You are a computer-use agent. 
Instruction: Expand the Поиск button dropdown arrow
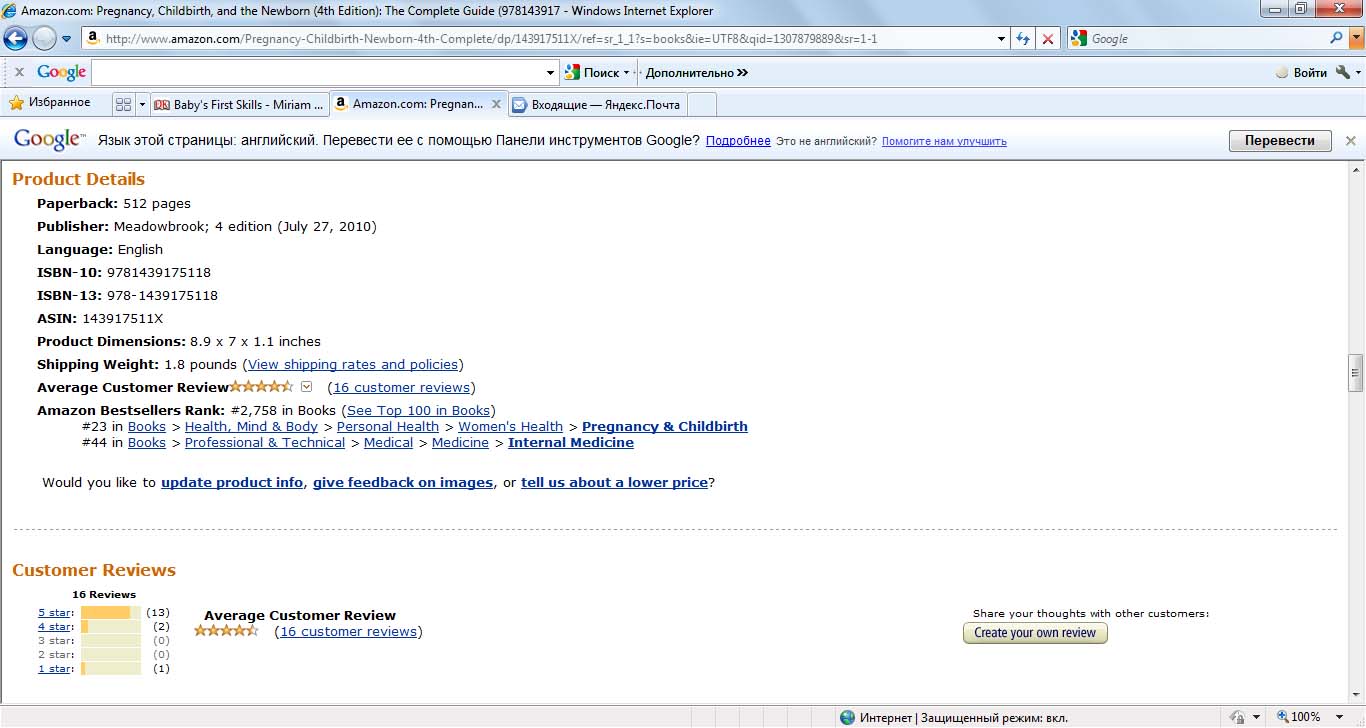click(x=627, y=72)
